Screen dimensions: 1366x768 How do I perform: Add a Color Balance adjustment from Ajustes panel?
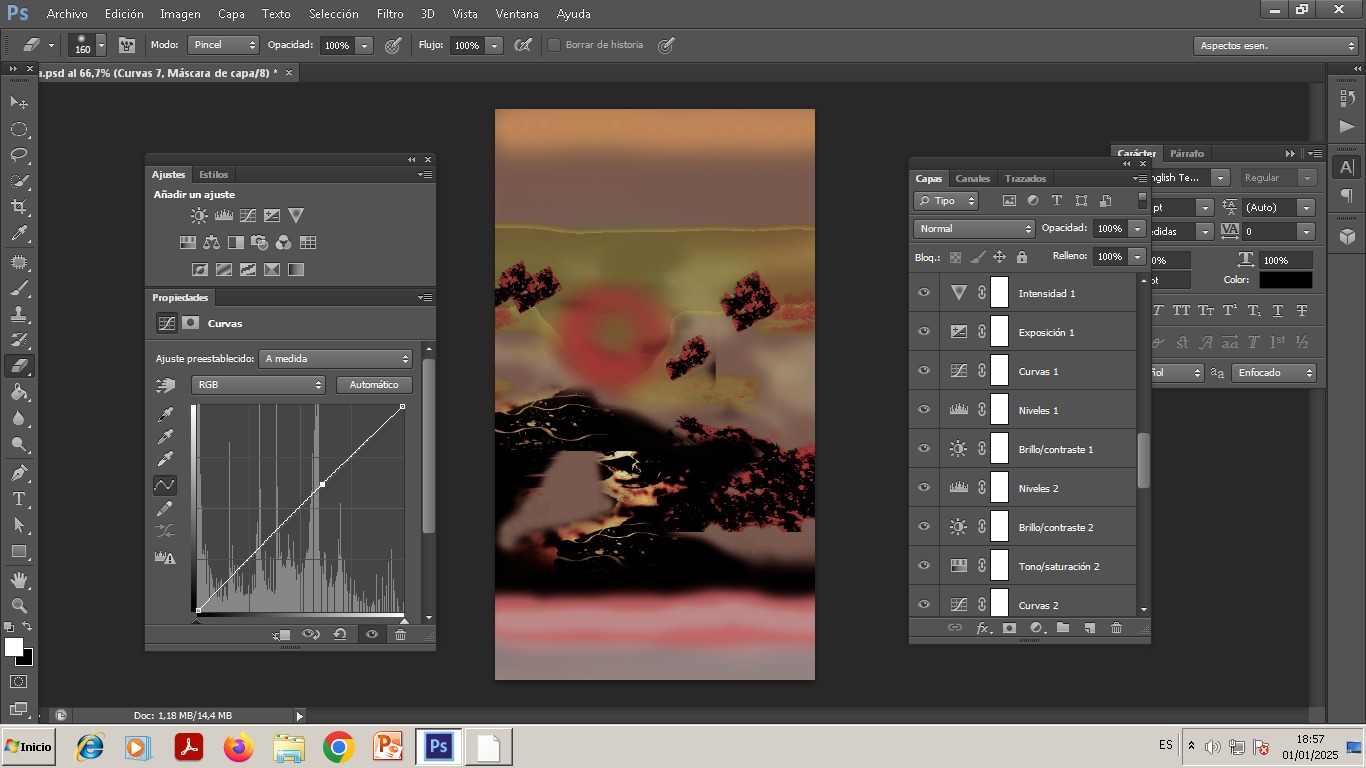[212, 242]
